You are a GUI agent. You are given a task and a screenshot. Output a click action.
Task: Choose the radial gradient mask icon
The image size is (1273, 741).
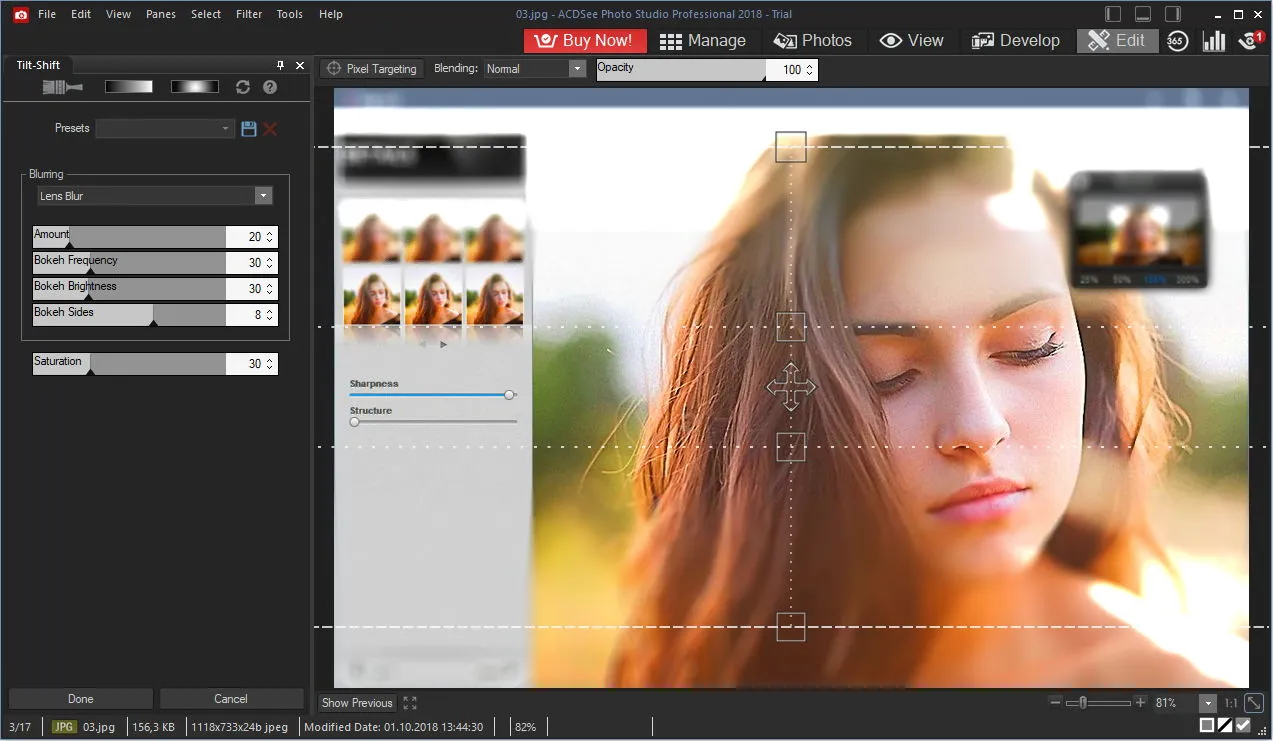[194, 87]
